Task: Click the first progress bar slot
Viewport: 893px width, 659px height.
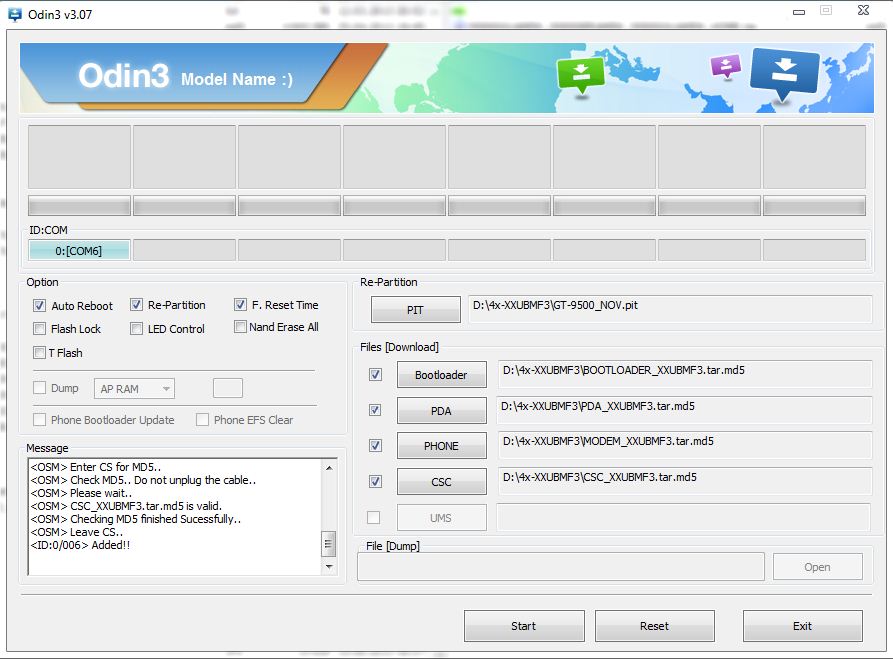Action: pyautogui.click(x=79, y=206)
